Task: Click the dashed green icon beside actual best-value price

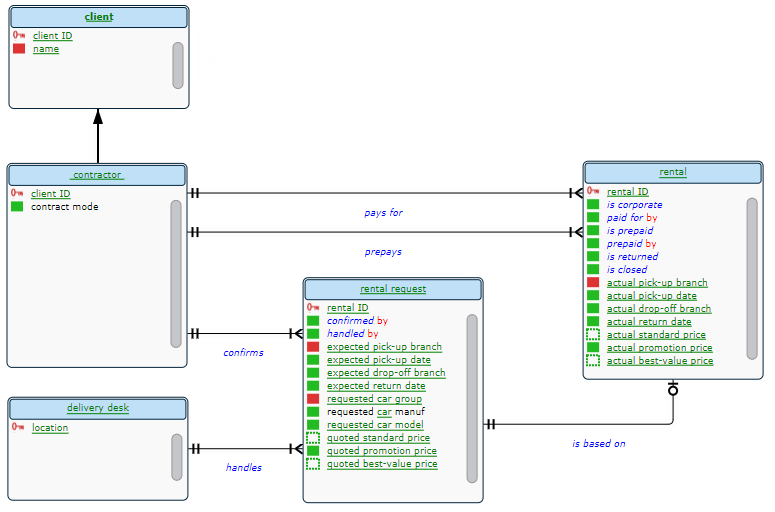Action: 593,360
